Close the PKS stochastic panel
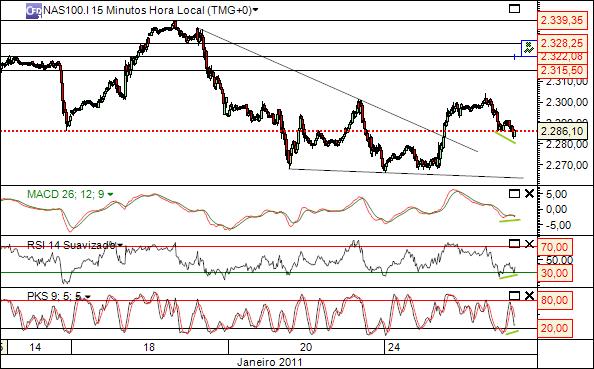The height and width of the screenshot is (369, 594). pos(529,296)
